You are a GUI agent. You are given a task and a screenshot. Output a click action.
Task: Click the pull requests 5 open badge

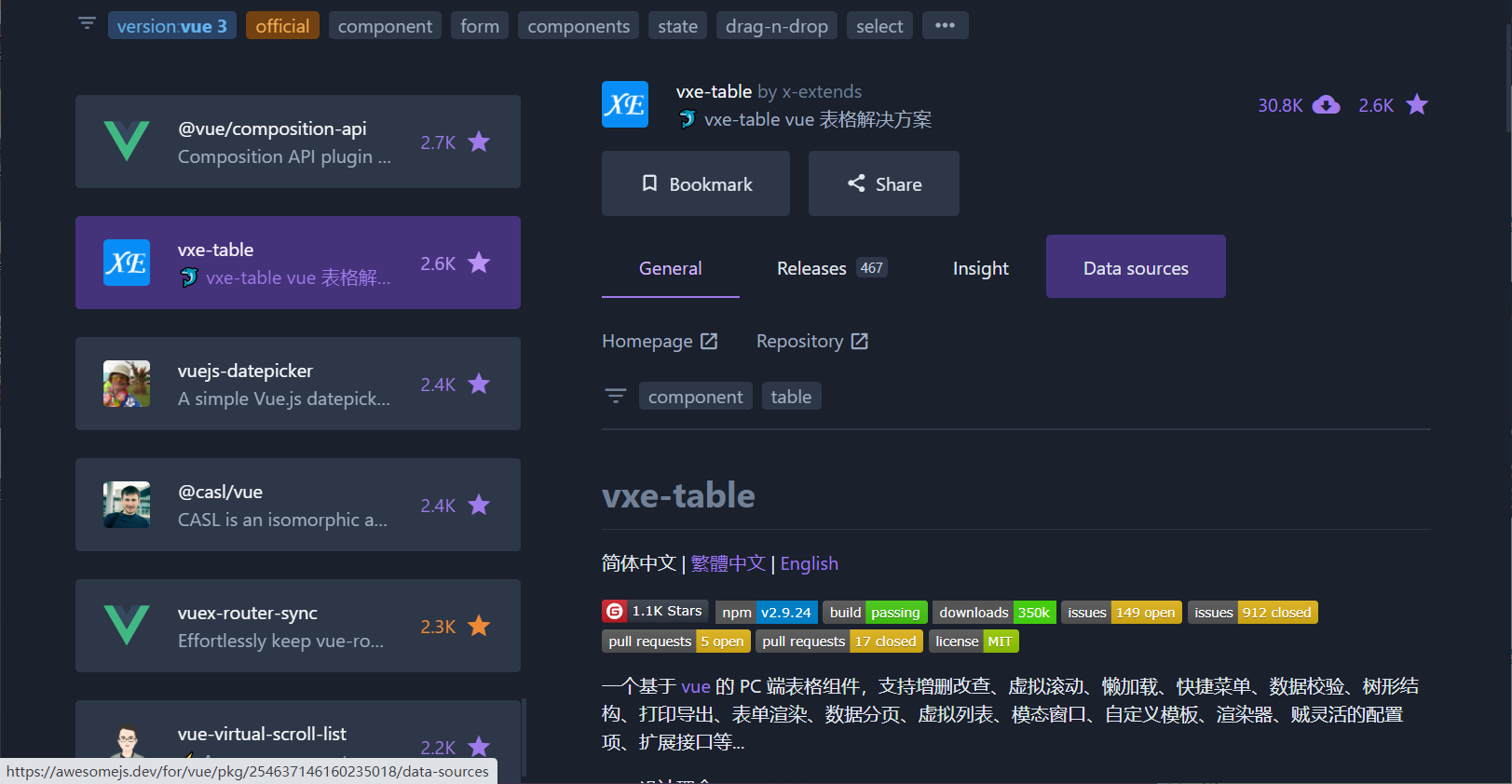(x=676, y=641)
